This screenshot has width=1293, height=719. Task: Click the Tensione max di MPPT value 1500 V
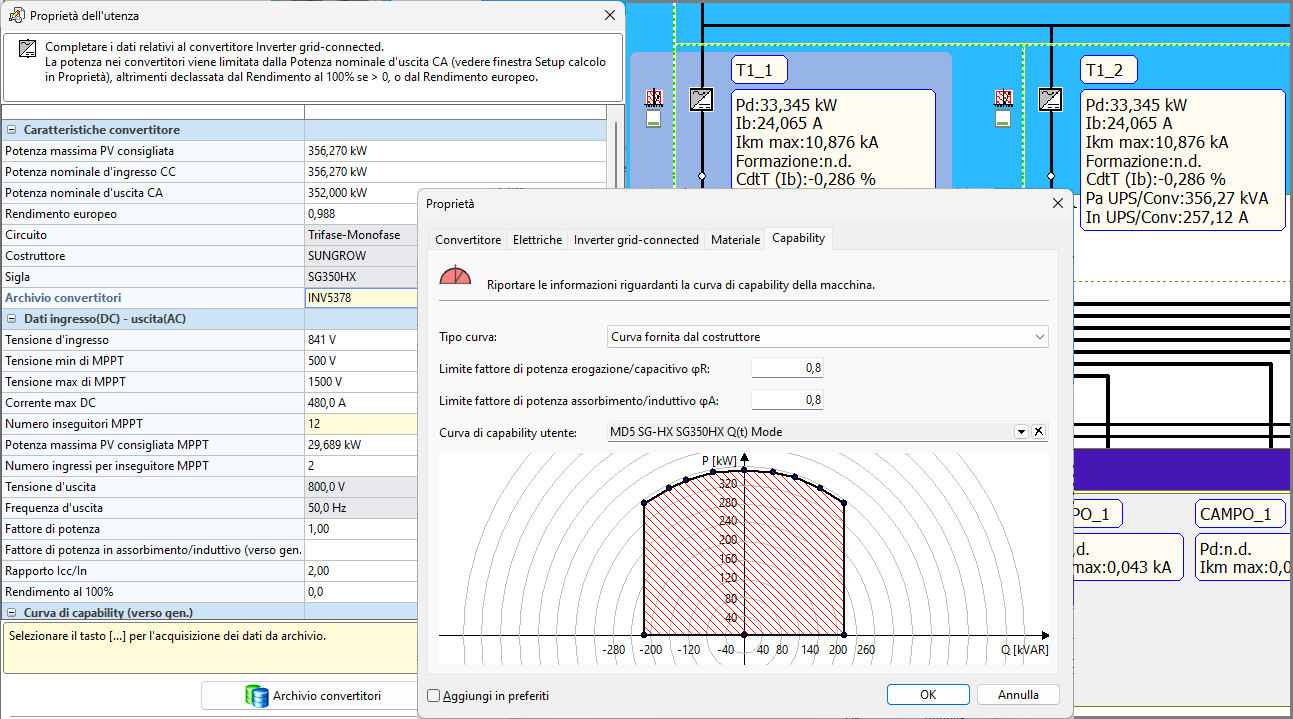tap(361, 382)
